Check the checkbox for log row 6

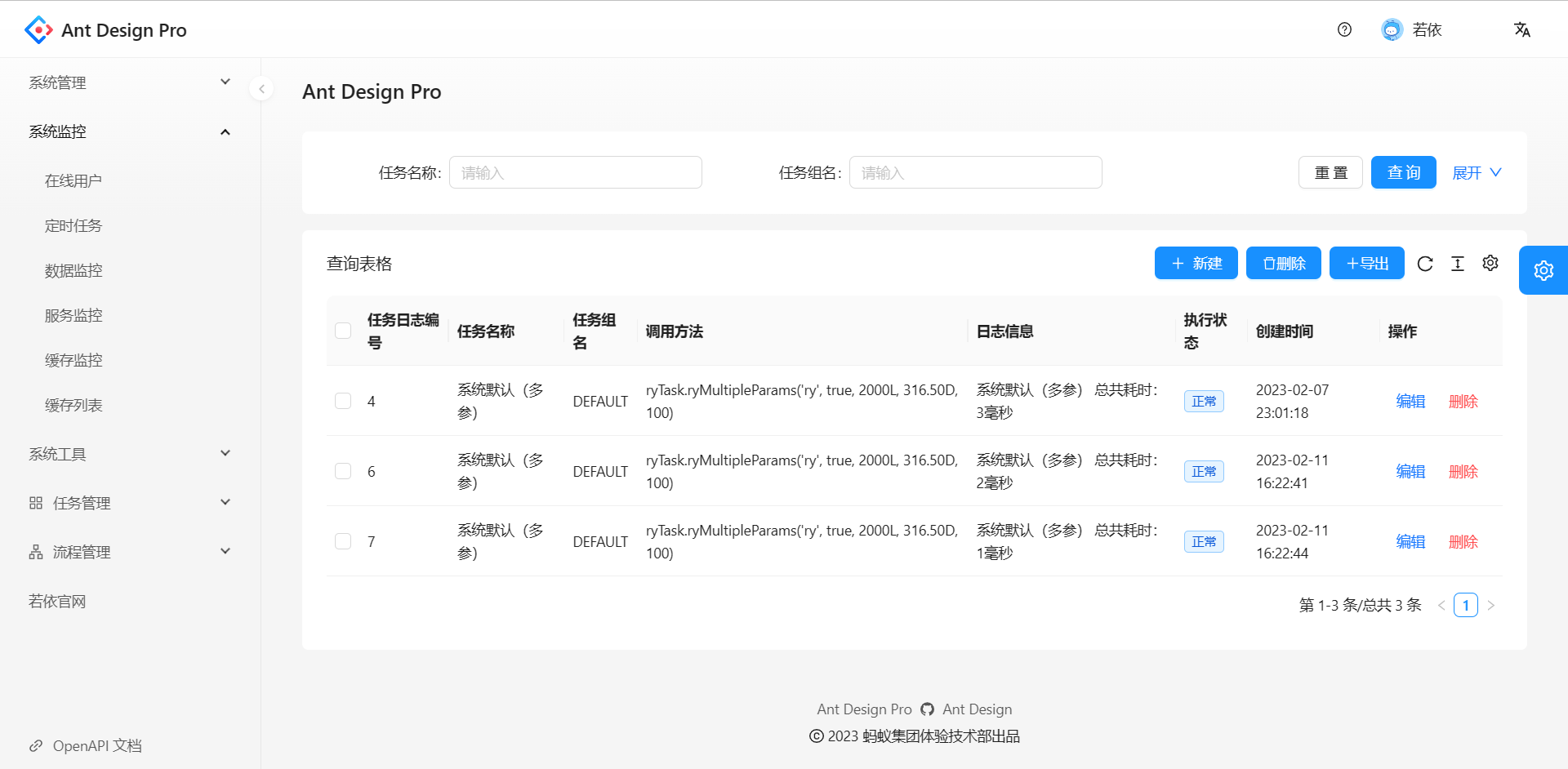[x=343, y=471]
